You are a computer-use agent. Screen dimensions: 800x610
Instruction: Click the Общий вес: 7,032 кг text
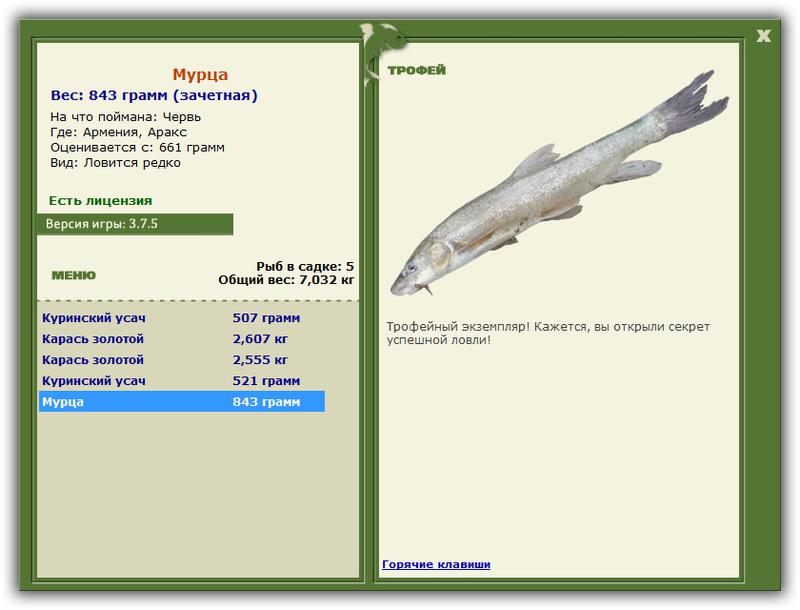pos(286,280)
